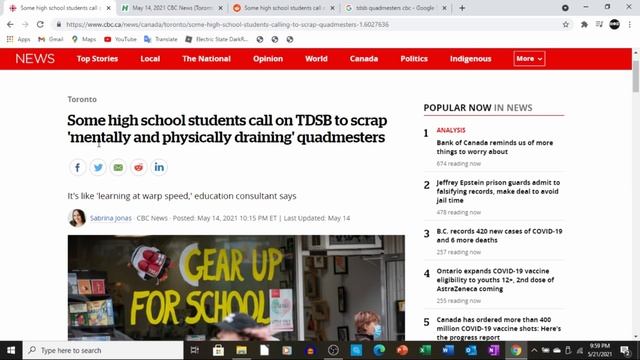Bookmark this page with star icon
Viewport: 640px width, 360px height.
pyautogui.click(x=566, y=24)
